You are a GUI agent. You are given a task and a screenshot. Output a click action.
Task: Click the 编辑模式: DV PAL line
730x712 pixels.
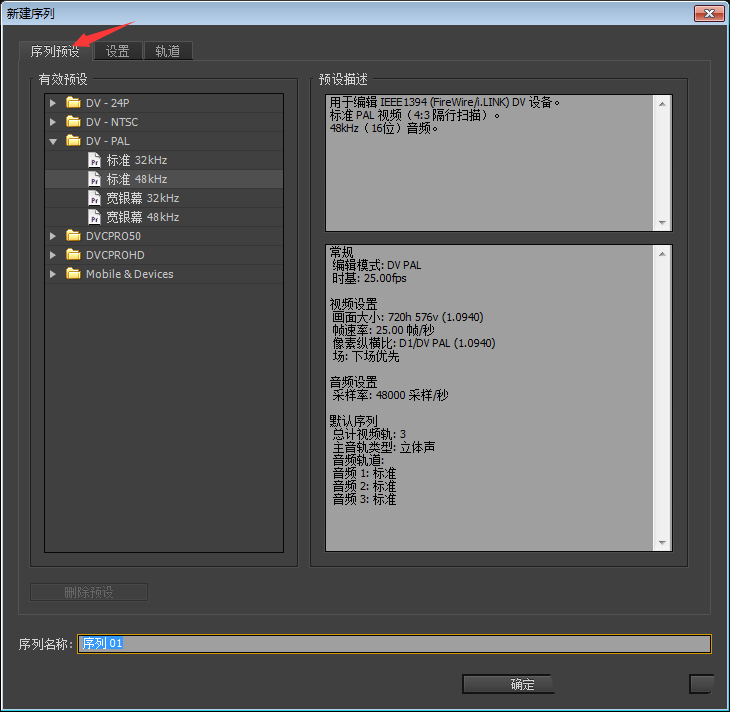tap(377, 265)
